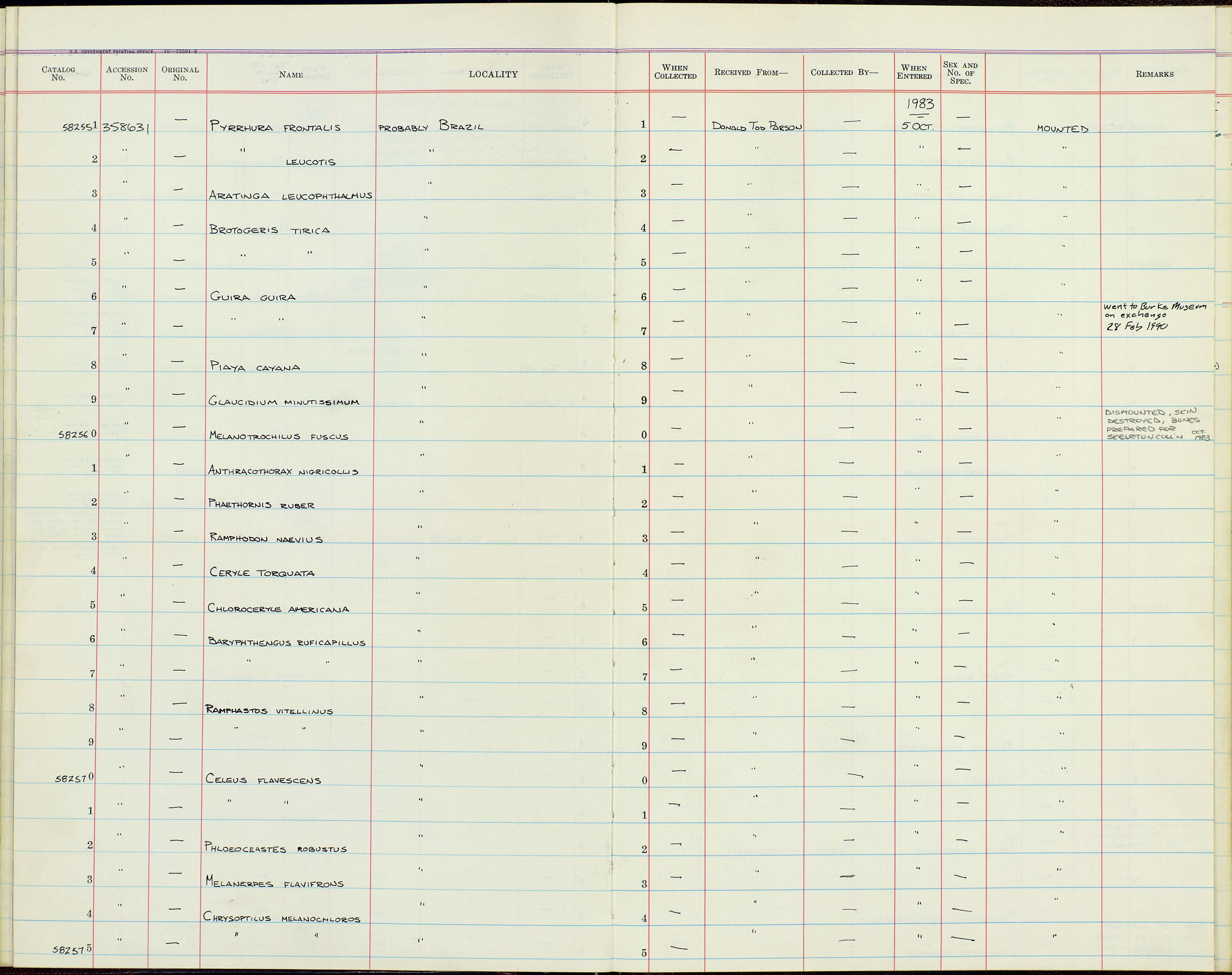Click the 'Accession No.' column header
1232x975 pixels.
(127, 74)
